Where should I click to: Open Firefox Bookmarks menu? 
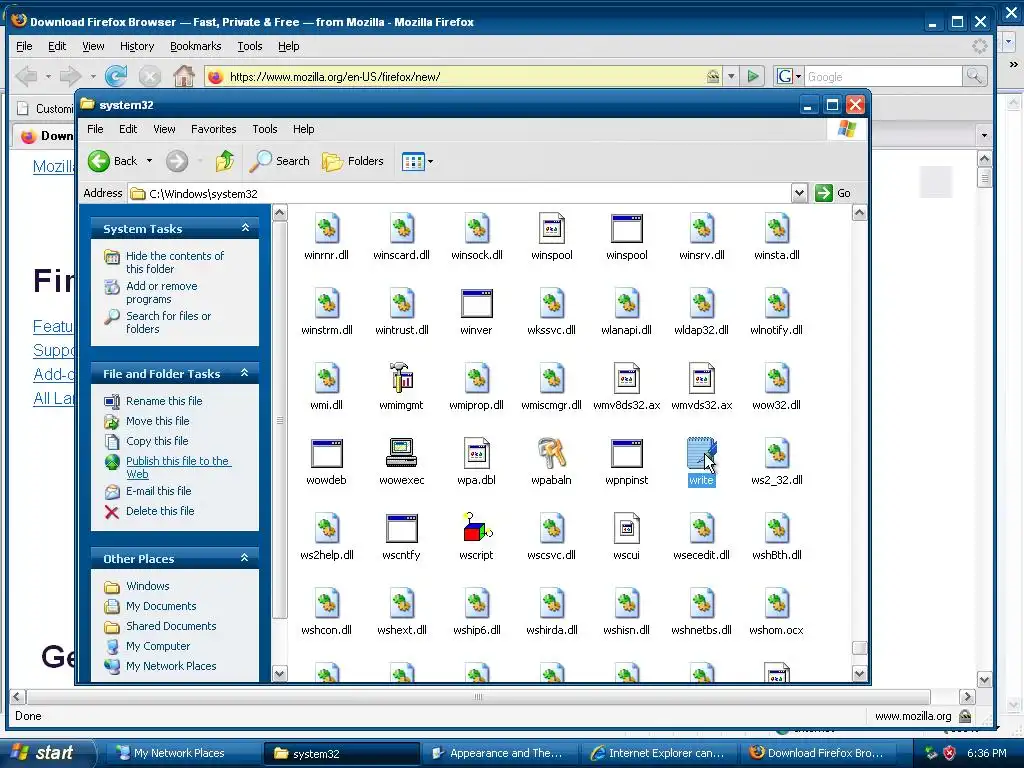click(195, 46)
